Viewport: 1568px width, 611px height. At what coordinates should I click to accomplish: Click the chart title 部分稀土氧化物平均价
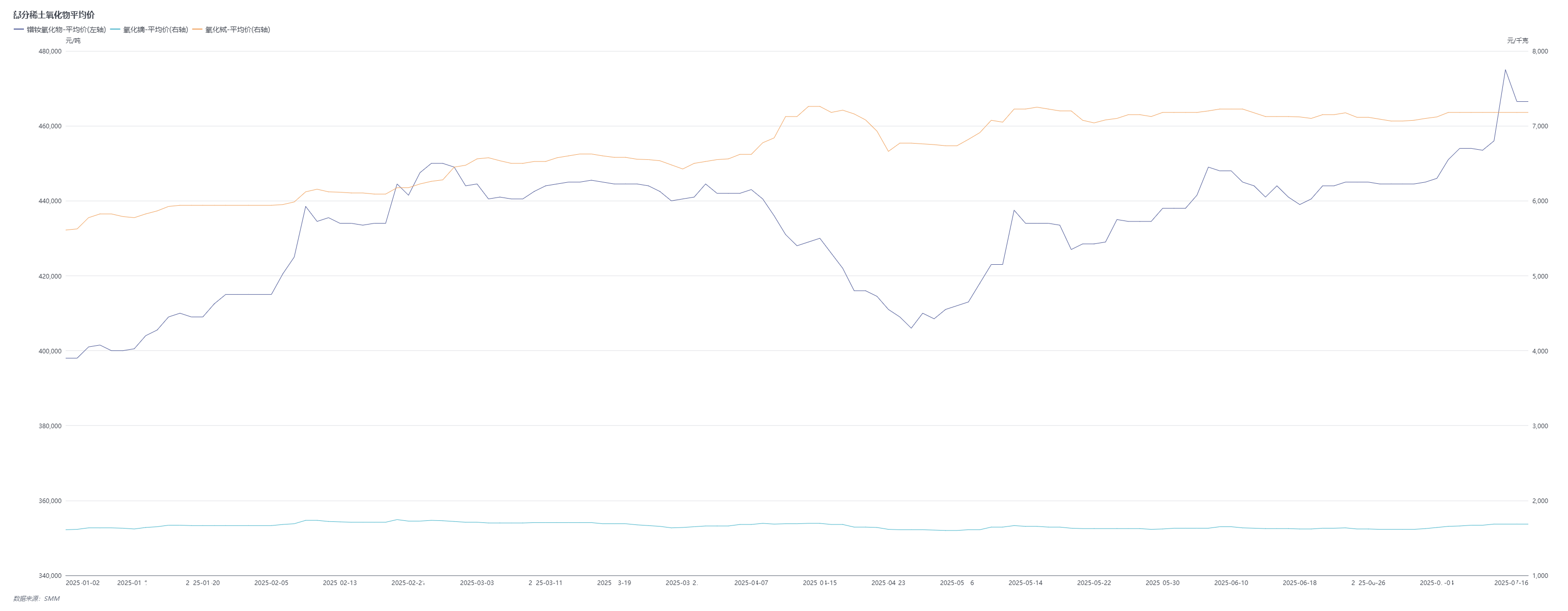click(x=54, y=15)
